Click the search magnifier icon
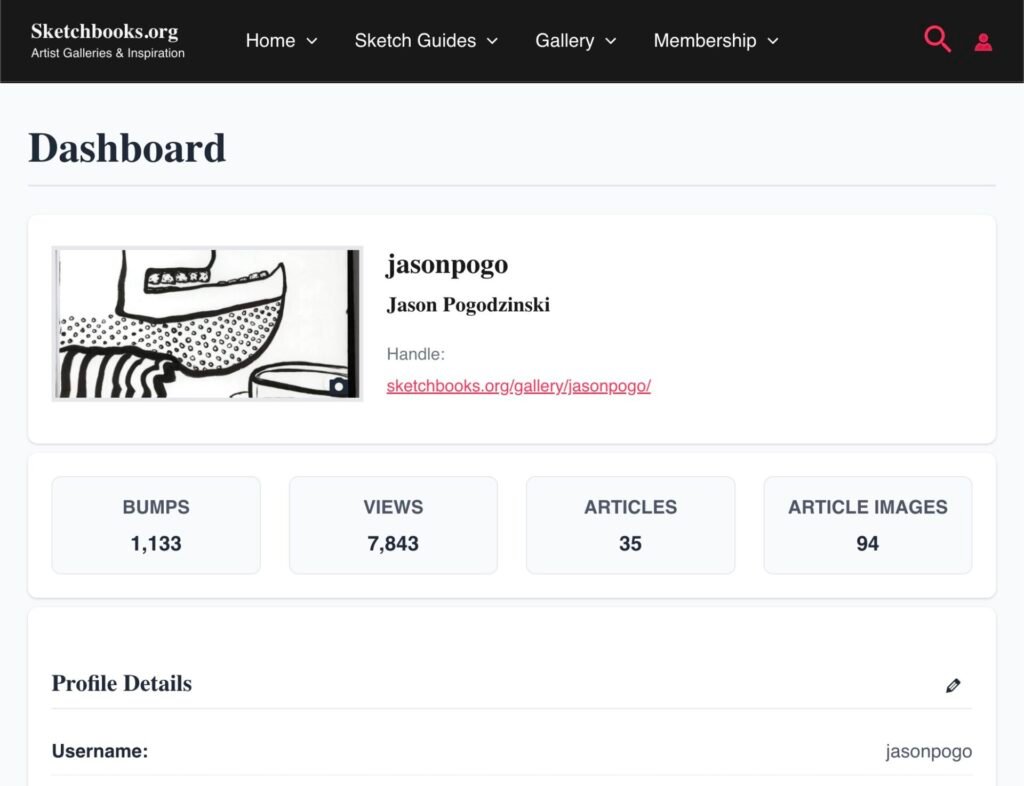This screenshot has height=786, width=1024. [937, 40]
